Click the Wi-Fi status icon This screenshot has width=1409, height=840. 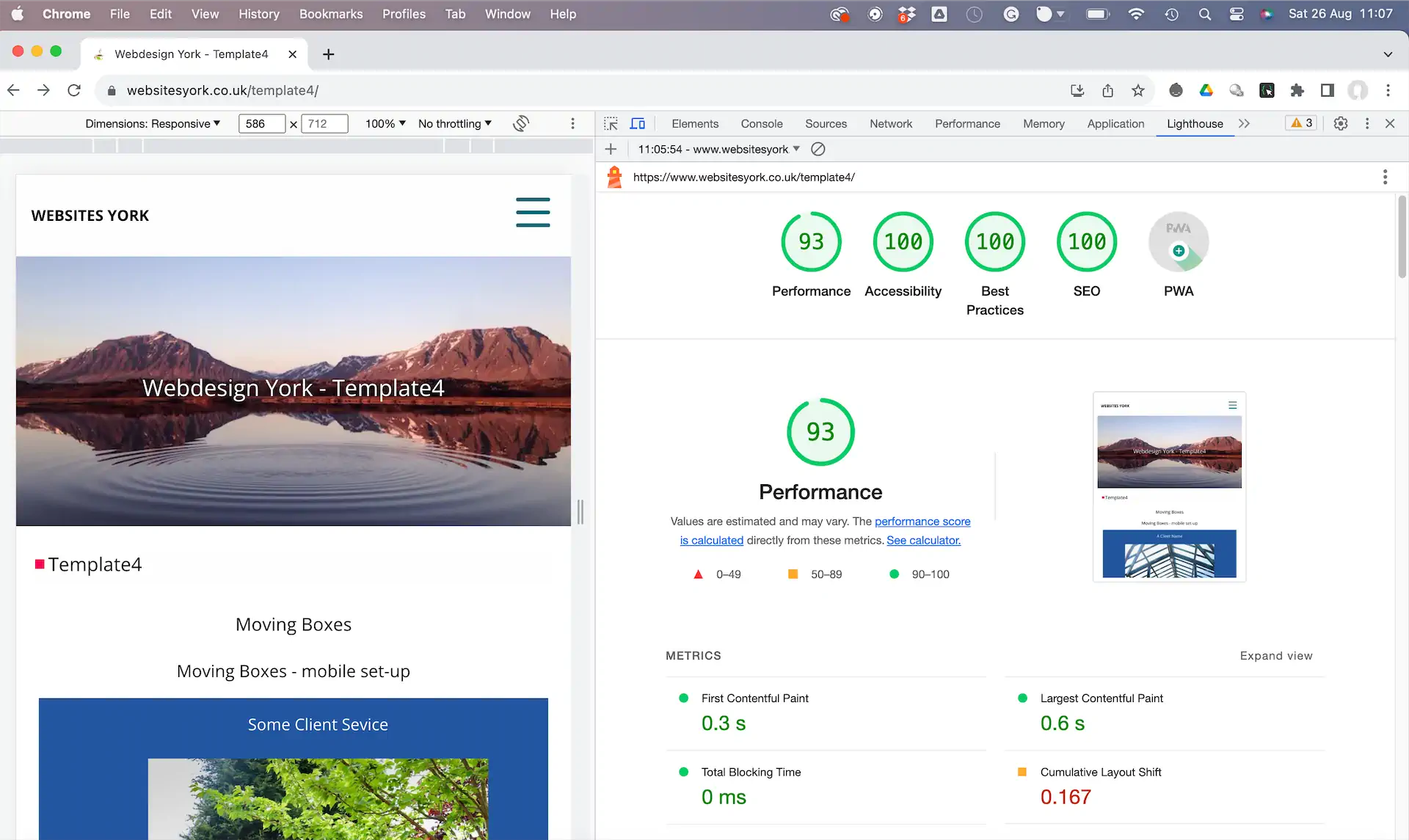coord(1135,14)
